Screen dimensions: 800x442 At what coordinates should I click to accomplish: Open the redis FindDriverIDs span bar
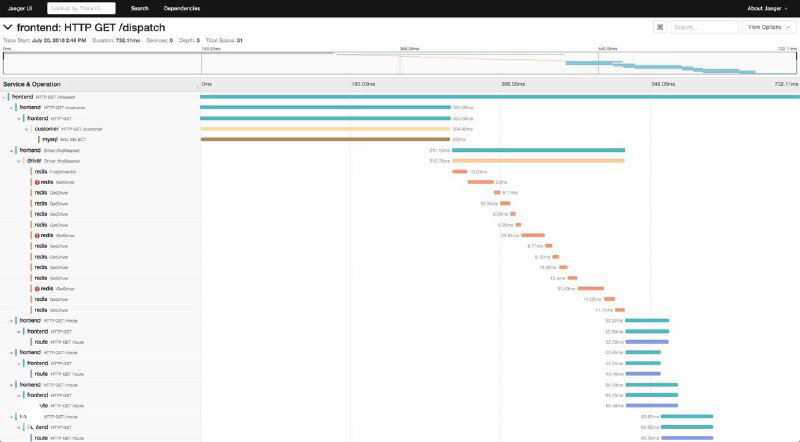tap(460, 171)
